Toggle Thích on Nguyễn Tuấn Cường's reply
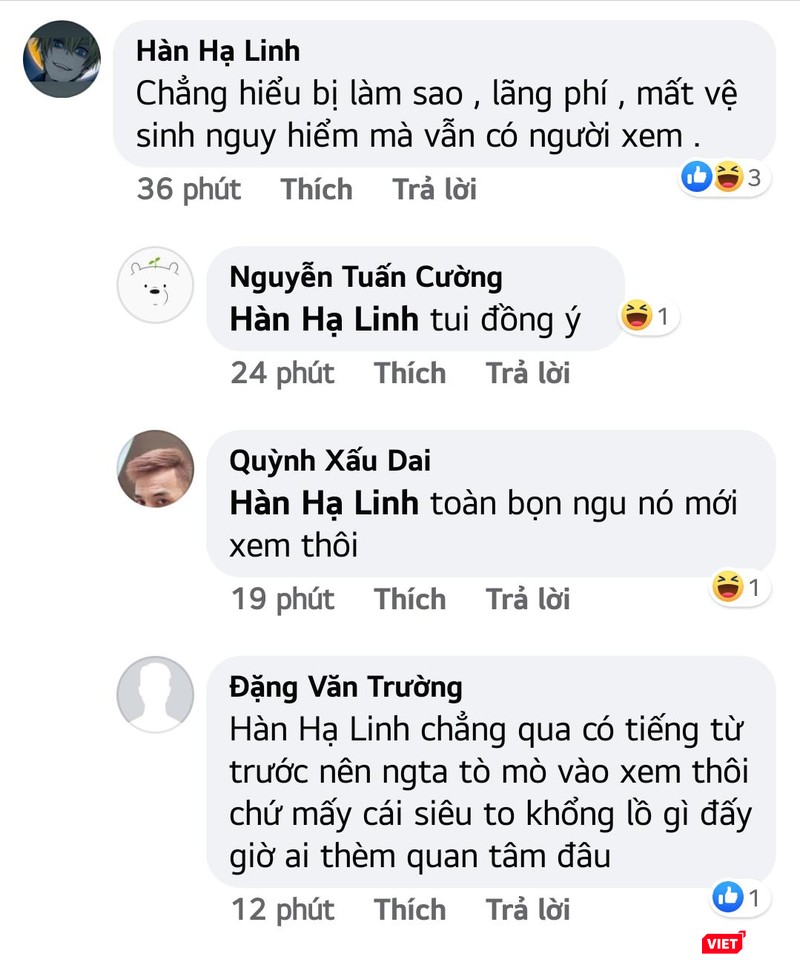Screen dimensions: 800x965 (411, 373)
